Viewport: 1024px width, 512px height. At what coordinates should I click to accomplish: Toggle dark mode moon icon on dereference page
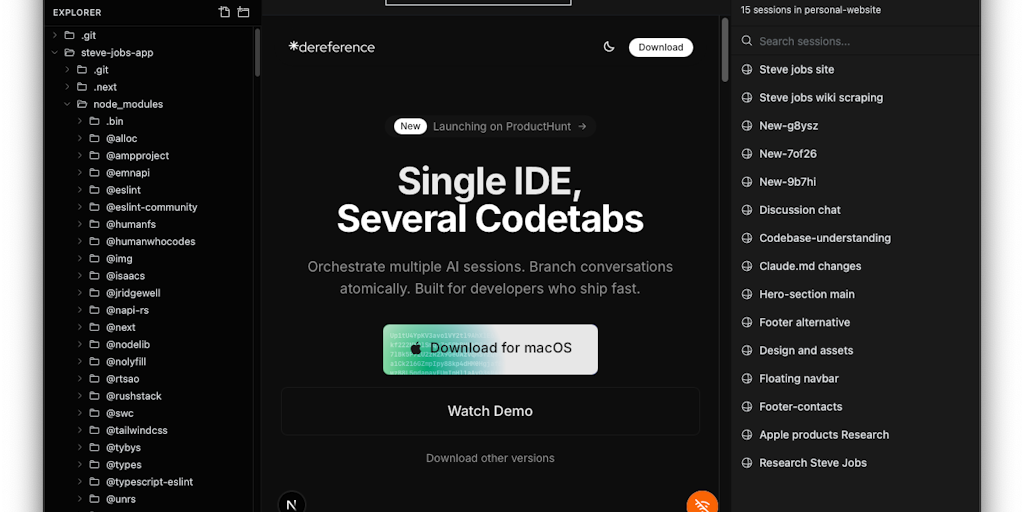609,47
